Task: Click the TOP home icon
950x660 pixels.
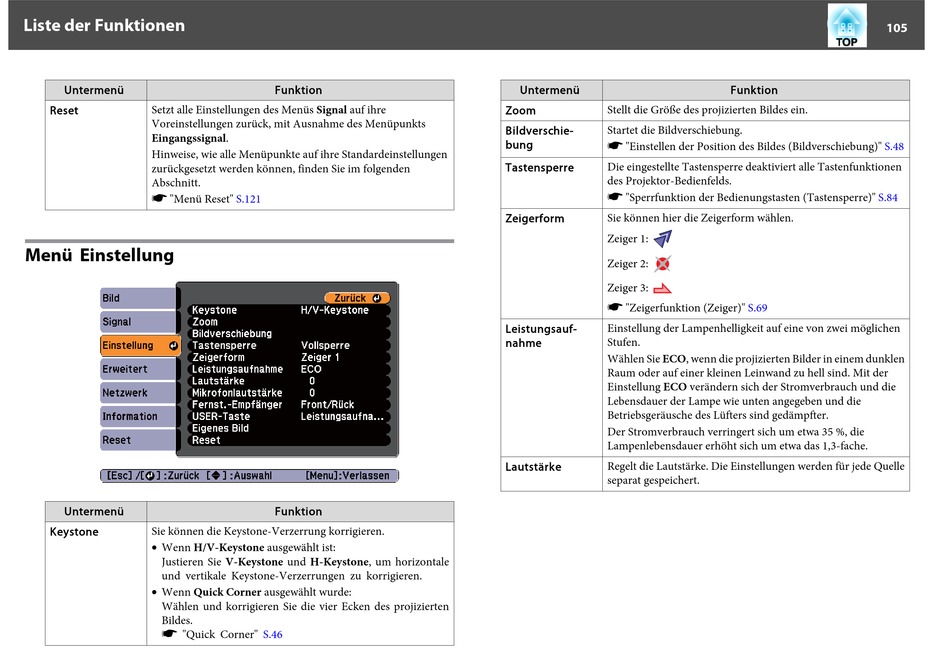Action: (x=846, y=25)
